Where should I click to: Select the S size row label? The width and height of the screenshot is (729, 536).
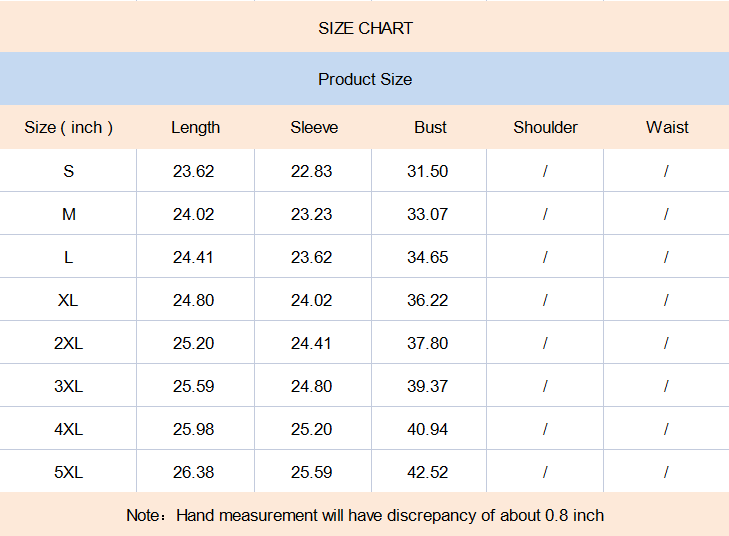[x=68, y=171]
